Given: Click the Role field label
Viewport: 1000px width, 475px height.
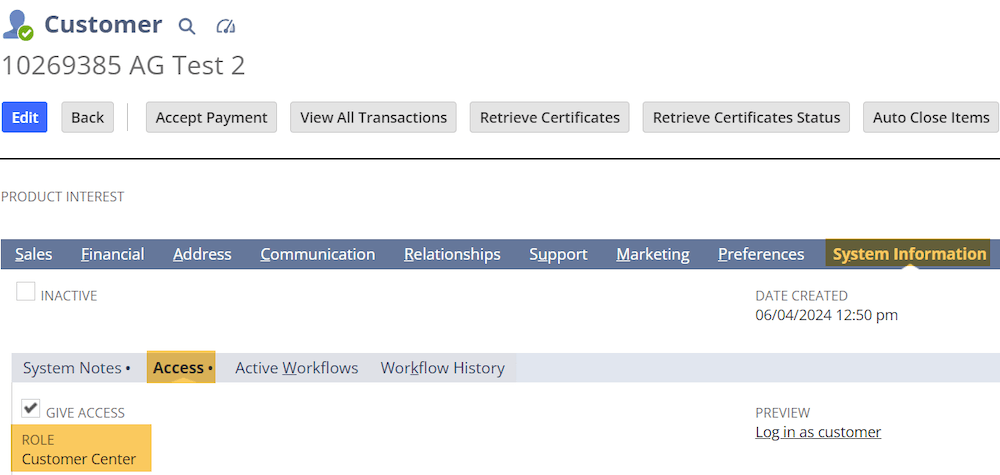Looking at the screenshot, I should 38,440.
